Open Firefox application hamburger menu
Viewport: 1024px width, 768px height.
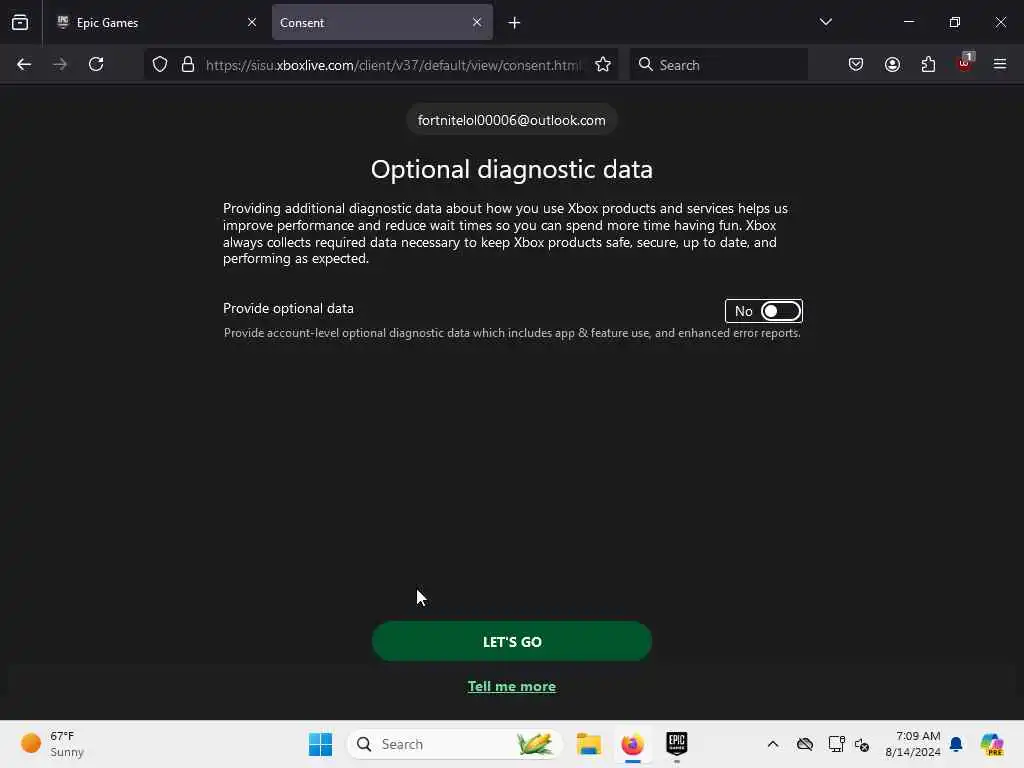click(1000, 64)
